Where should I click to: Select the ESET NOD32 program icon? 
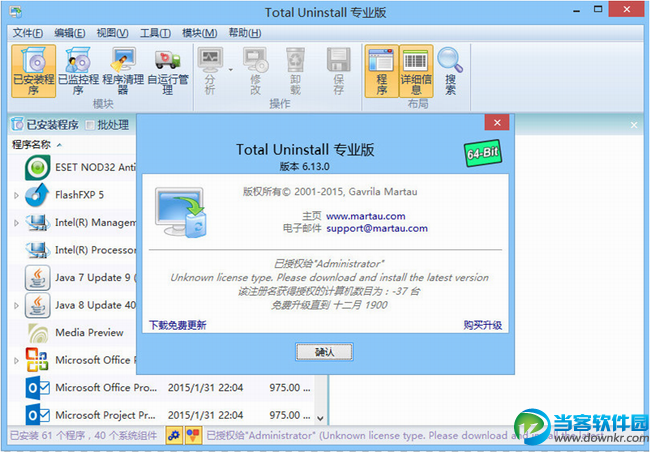37,168
